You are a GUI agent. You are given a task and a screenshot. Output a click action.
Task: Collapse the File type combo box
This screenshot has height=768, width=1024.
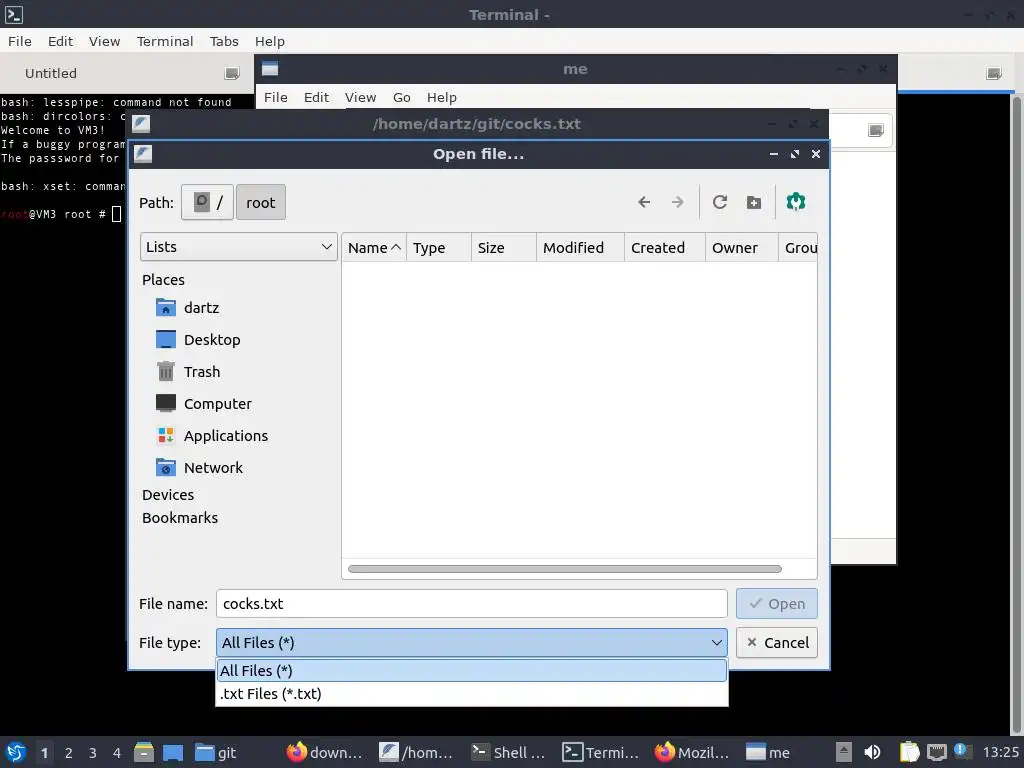pos(472,643)
